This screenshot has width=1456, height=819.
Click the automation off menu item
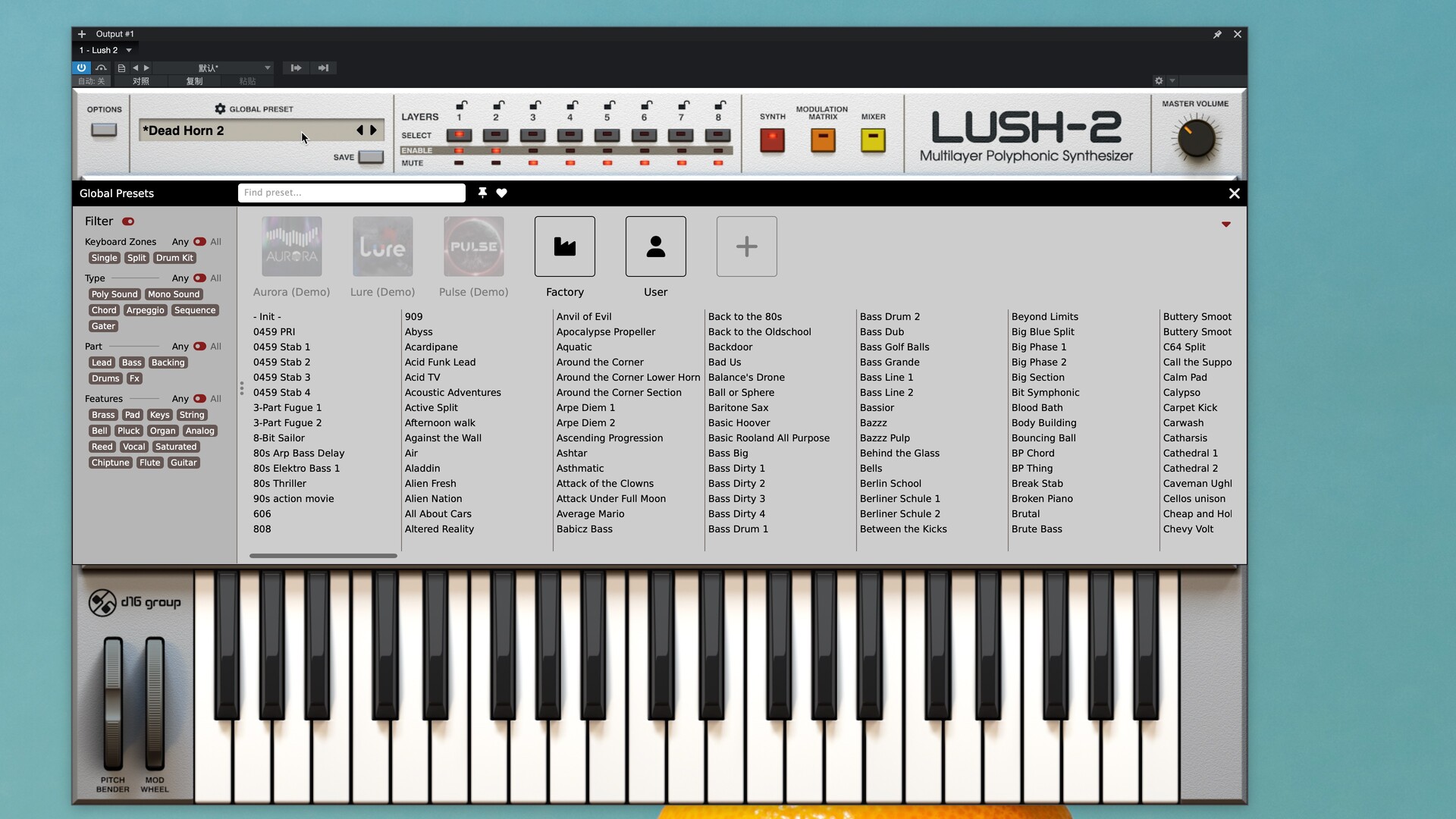(x=92, y=81)
